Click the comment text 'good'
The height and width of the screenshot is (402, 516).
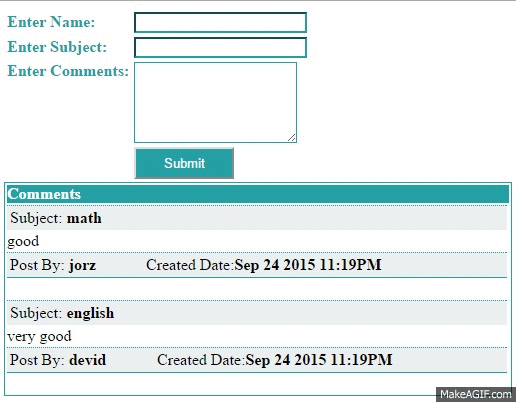pos(23,241)
